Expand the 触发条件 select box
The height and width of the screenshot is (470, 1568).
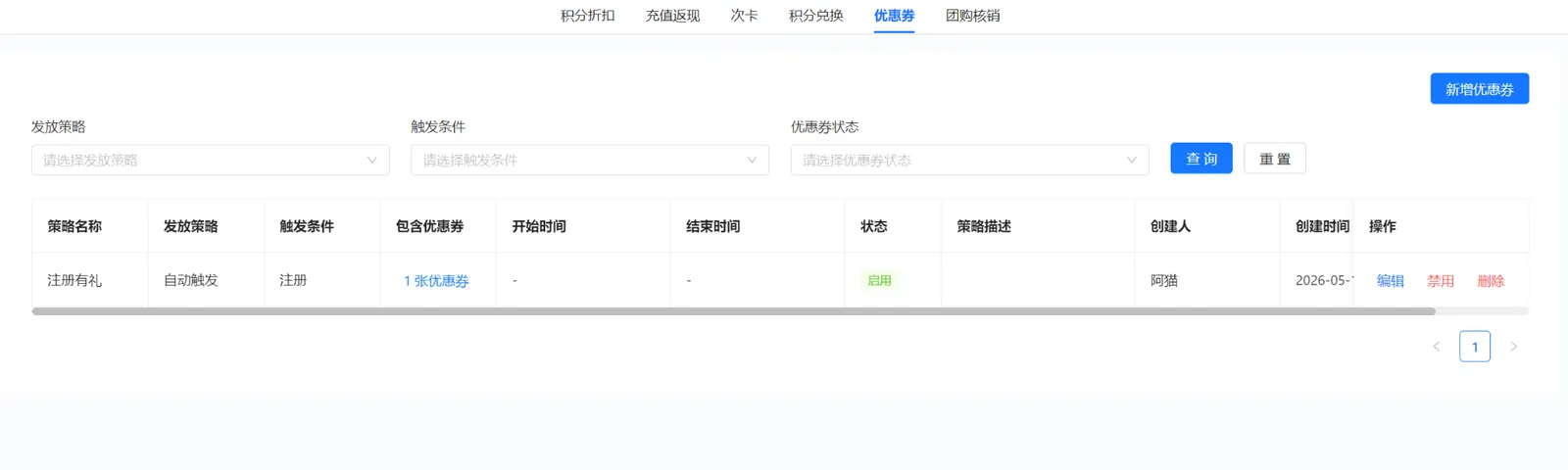pyautogui.click(x=590, y=160)
